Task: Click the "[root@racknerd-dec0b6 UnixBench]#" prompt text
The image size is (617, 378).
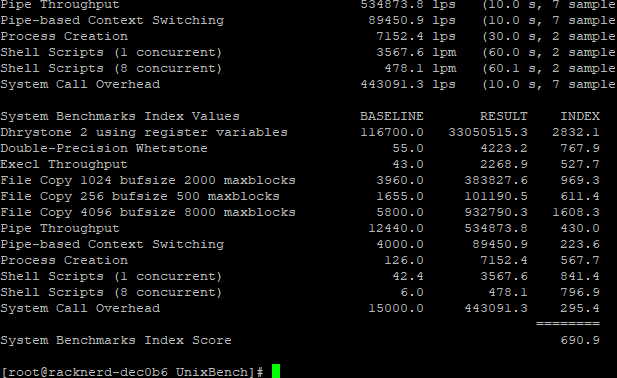Action: [132, 372]
